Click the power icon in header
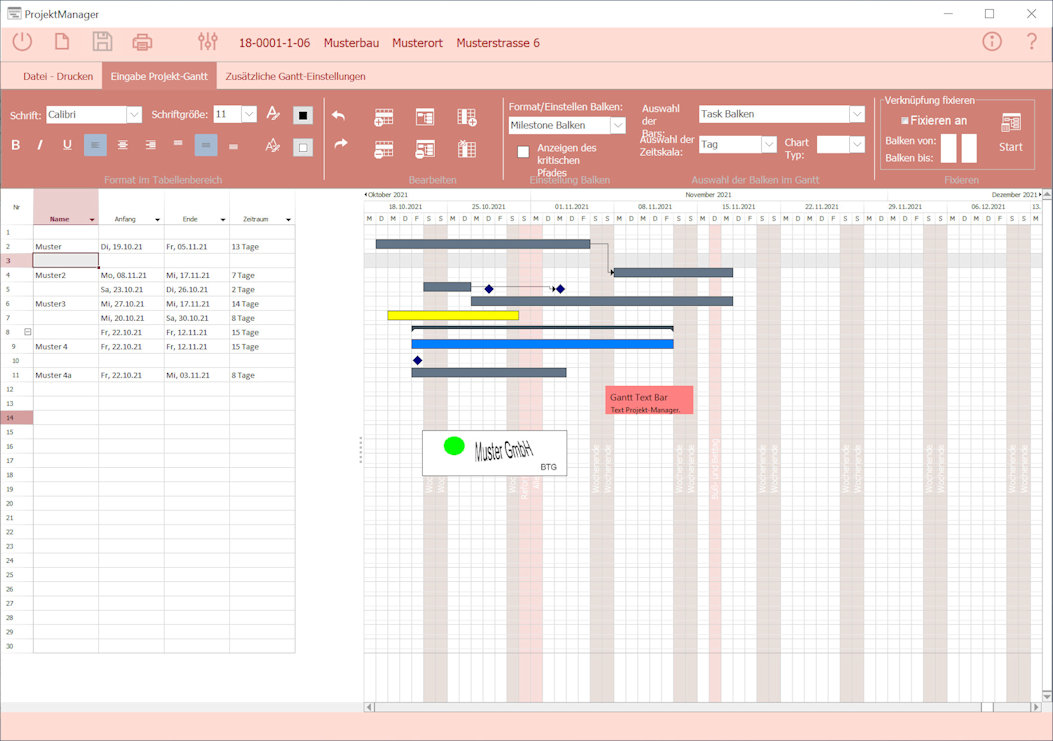The height and width of the screenshot is (741, 1053). coord(22,42)
